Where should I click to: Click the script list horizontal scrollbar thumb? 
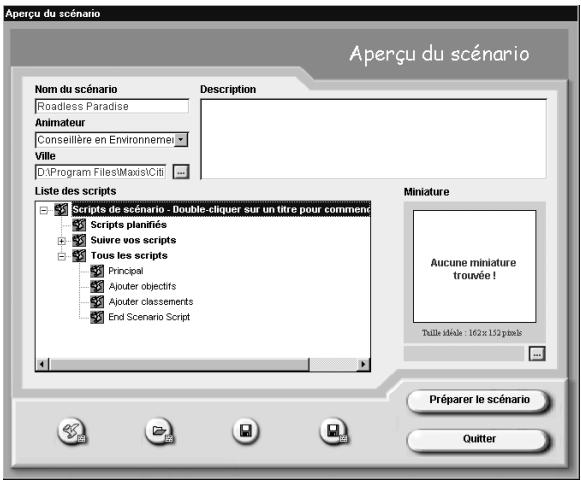[179, 365]
